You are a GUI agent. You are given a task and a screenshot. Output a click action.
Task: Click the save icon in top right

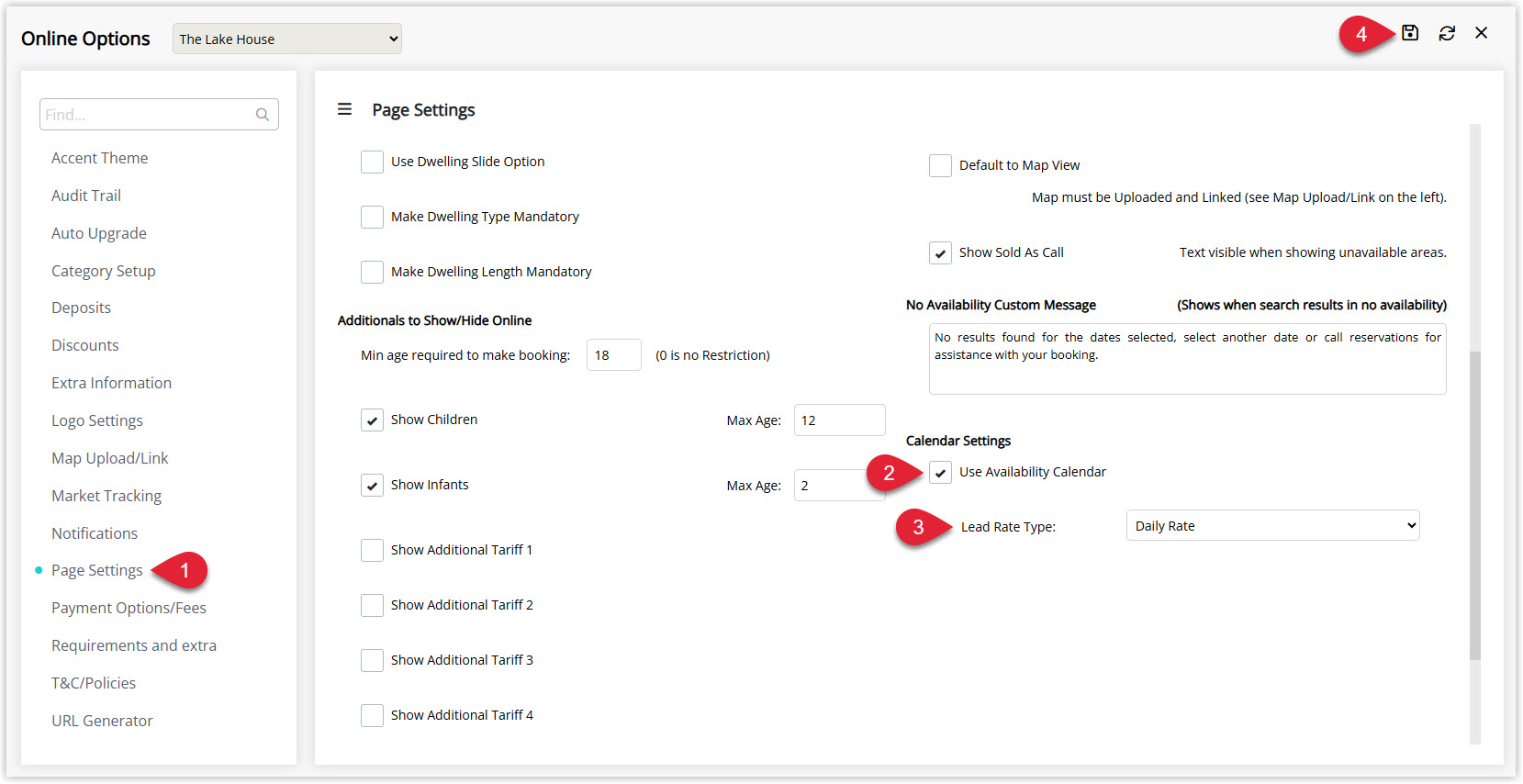pyautogui.click(x=1410, y=33)
